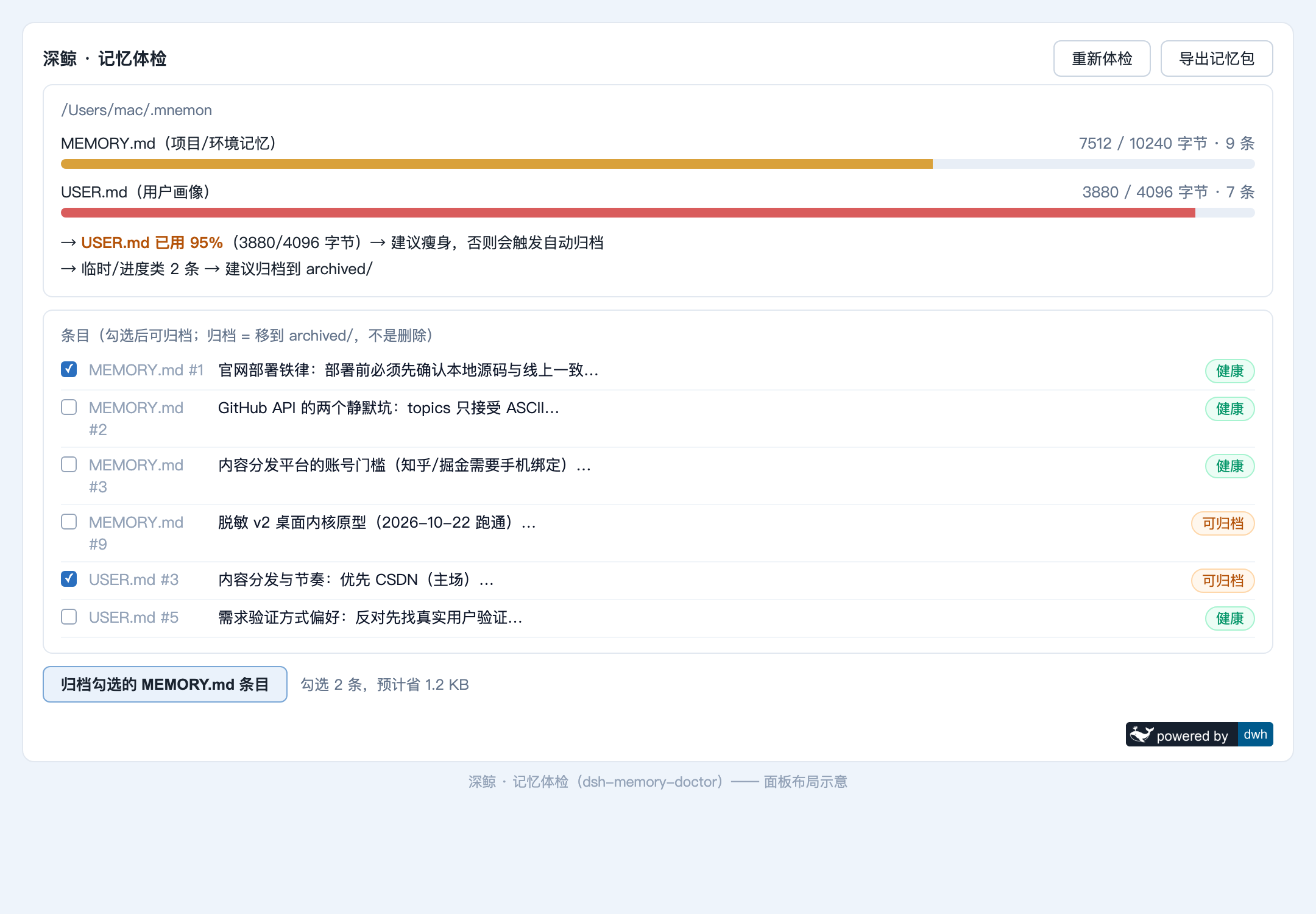Check the MEMORY.md #9 checkbox
The height and width of the screenshot is (914, 1316).
(69, 522)
